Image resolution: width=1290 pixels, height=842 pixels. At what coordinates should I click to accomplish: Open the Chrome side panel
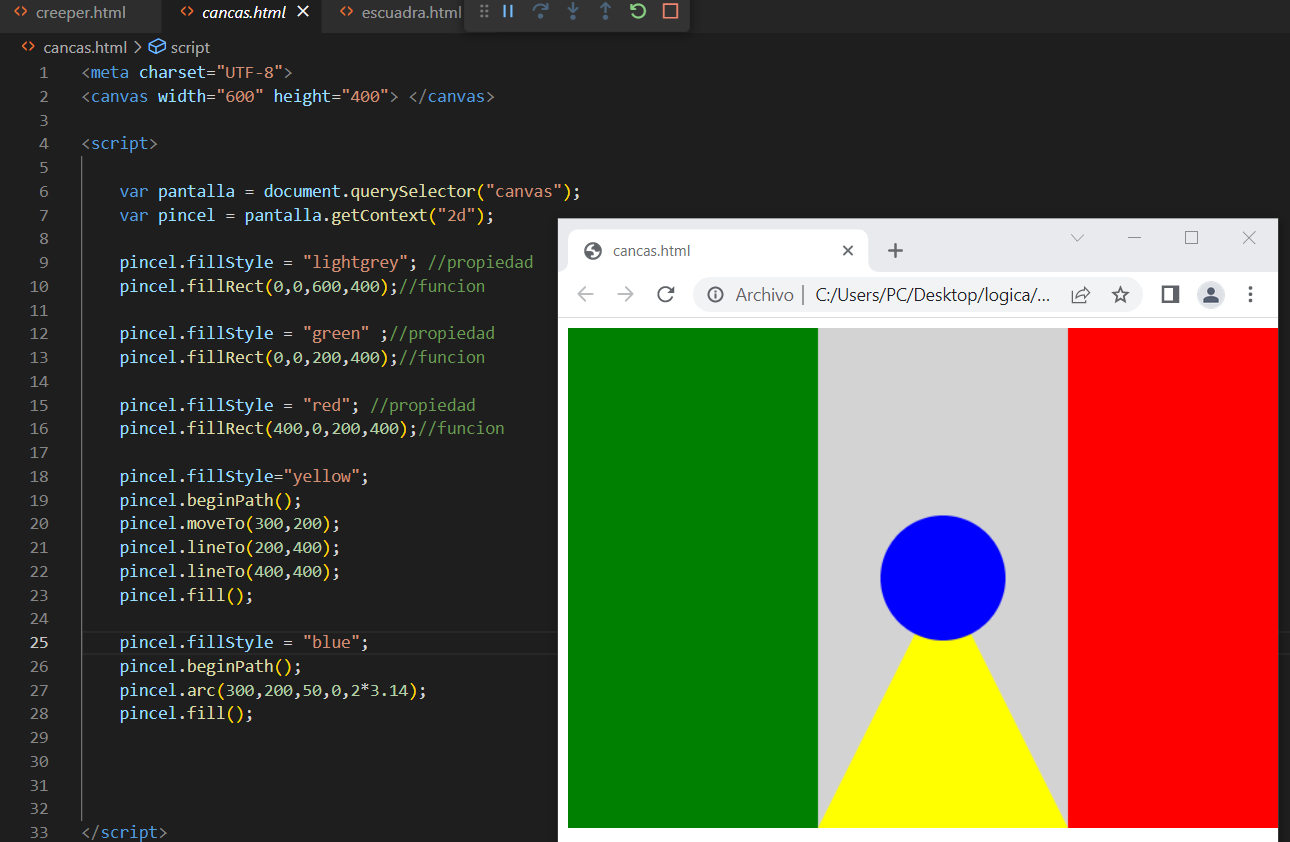pyautogui.click(x=1170, y=294)
